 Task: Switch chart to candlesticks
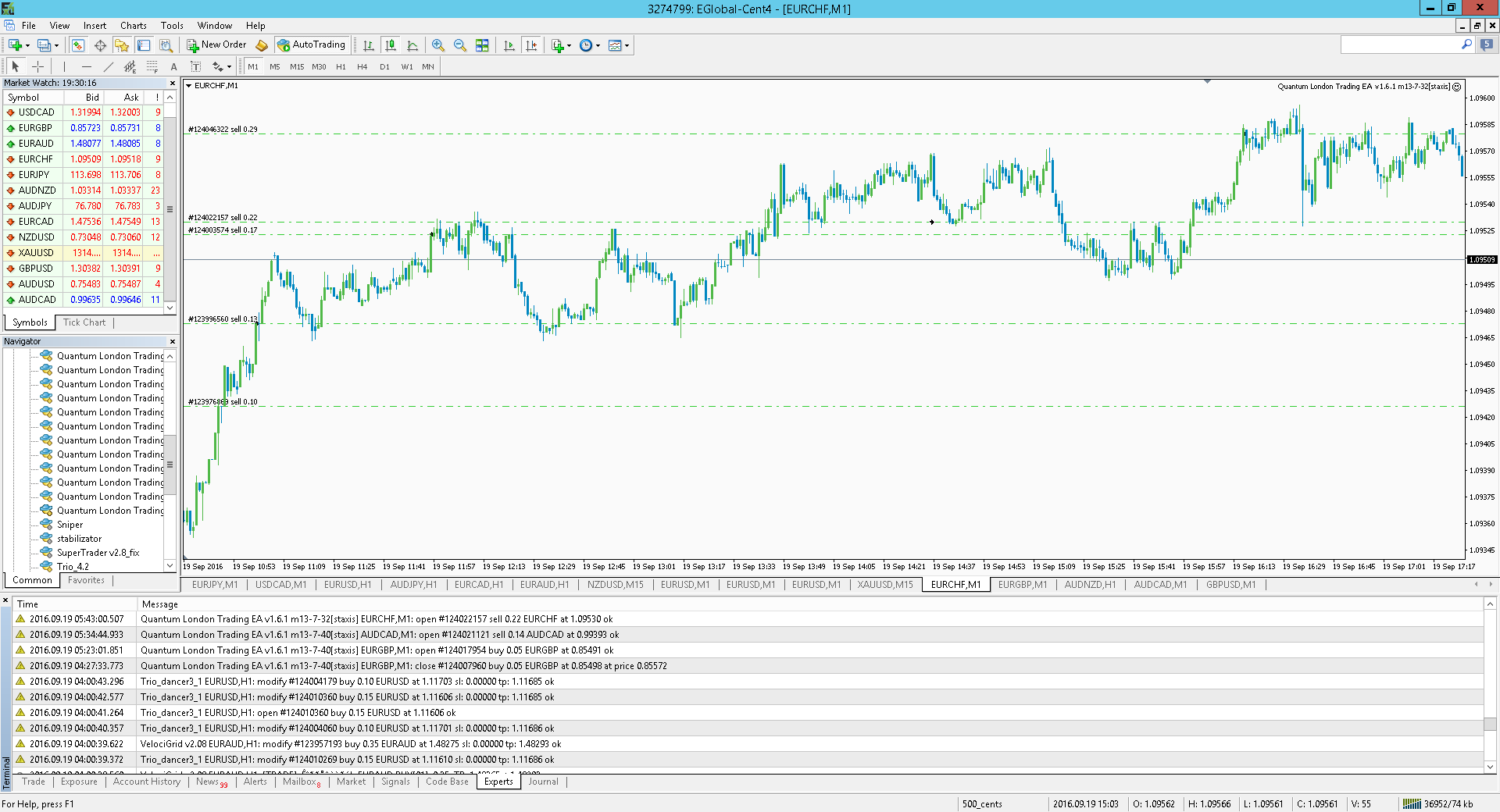click(391, 45)
